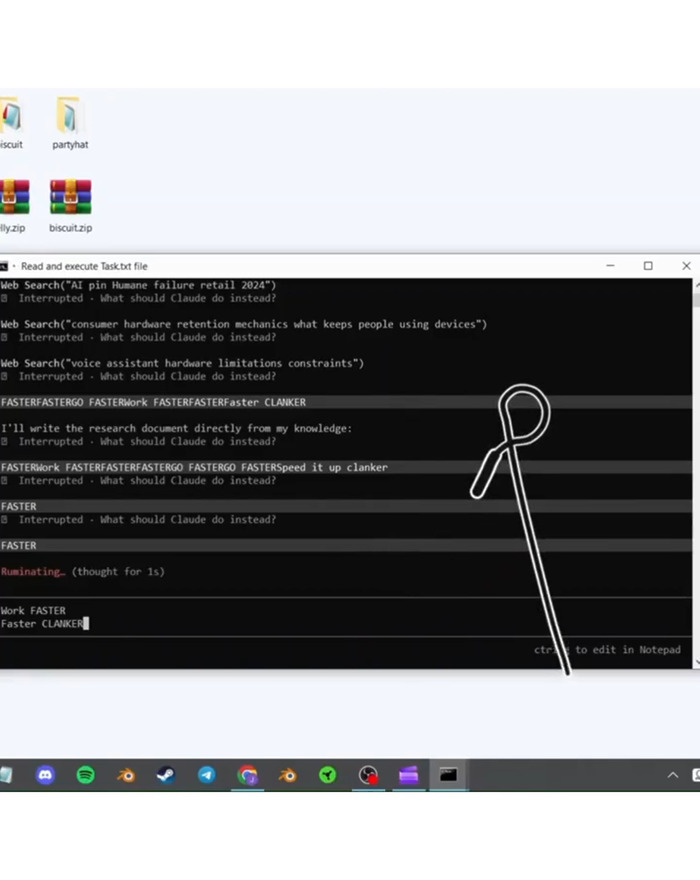Select the partyhat folder on the desktop
Viewport: 700px width, 880px height.
click(70, 122)
